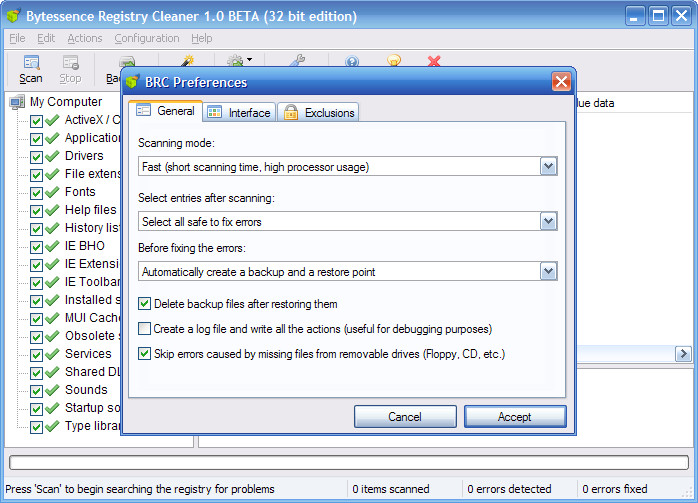Select the History list tree item

point(93,228)
